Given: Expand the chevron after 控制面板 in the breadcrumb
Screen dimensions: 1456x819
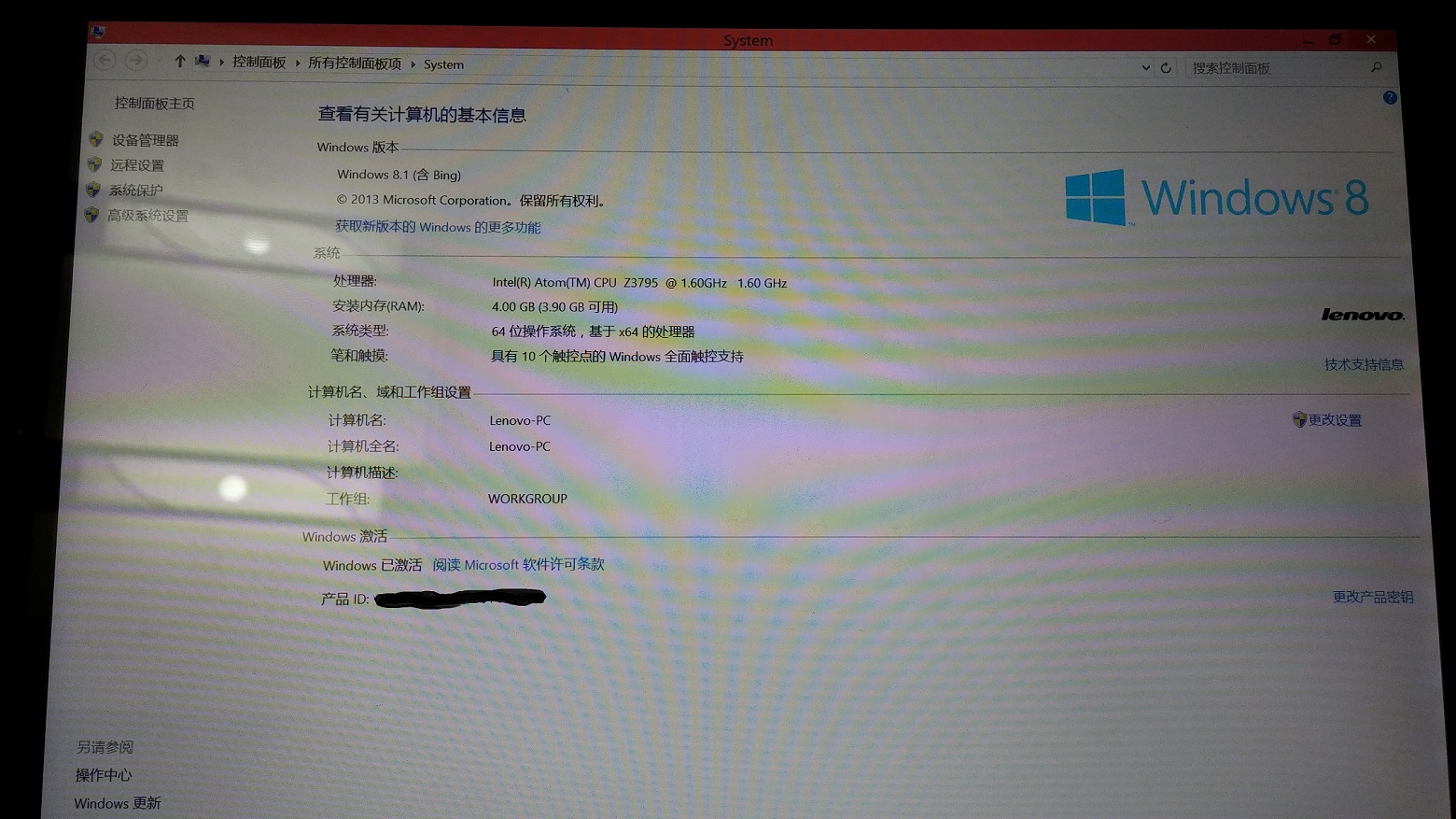Looking at the screenshot, I should coord(298,64).
